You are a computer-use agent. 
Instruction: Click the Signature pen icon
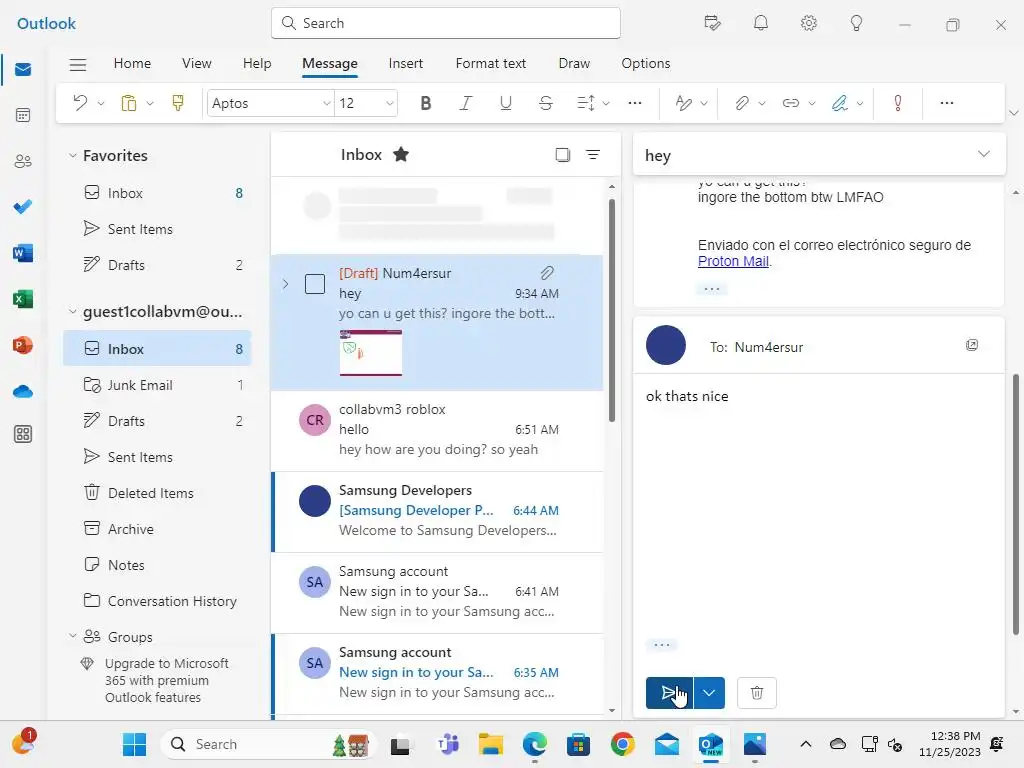click(x=839, y=103)
